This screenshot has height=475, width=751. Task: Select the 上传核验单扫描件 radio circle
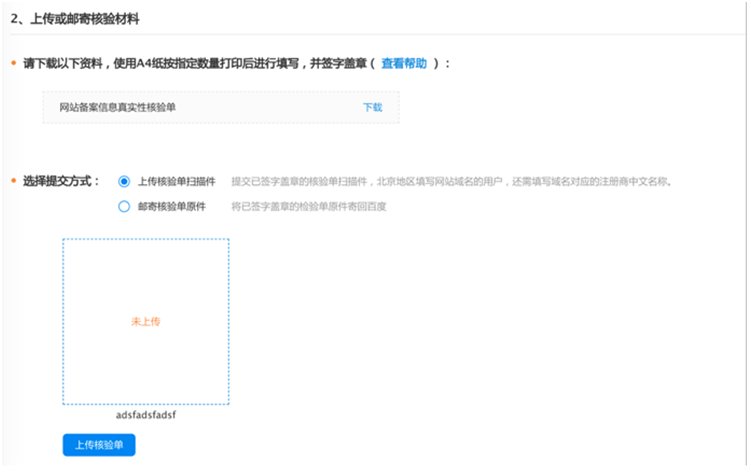124,181
